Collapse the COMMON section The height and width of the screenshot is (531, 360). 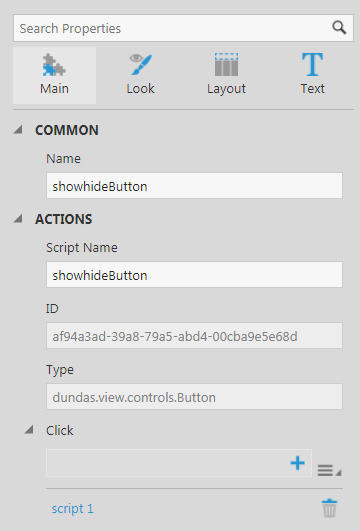coord(18,130)
